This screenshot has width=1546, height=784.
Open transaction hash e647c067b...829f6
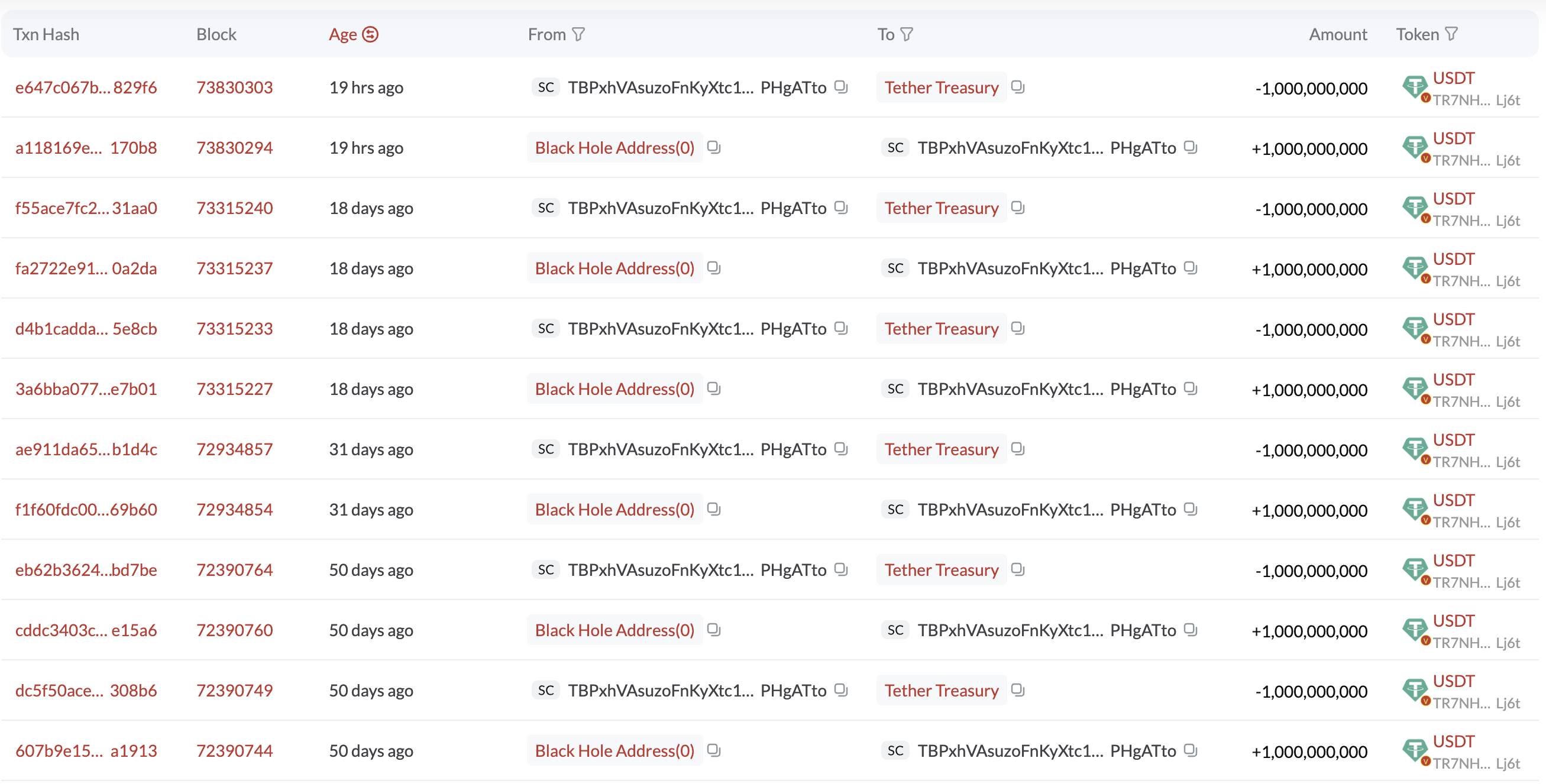pyautogui.click(x=86, y=88)
